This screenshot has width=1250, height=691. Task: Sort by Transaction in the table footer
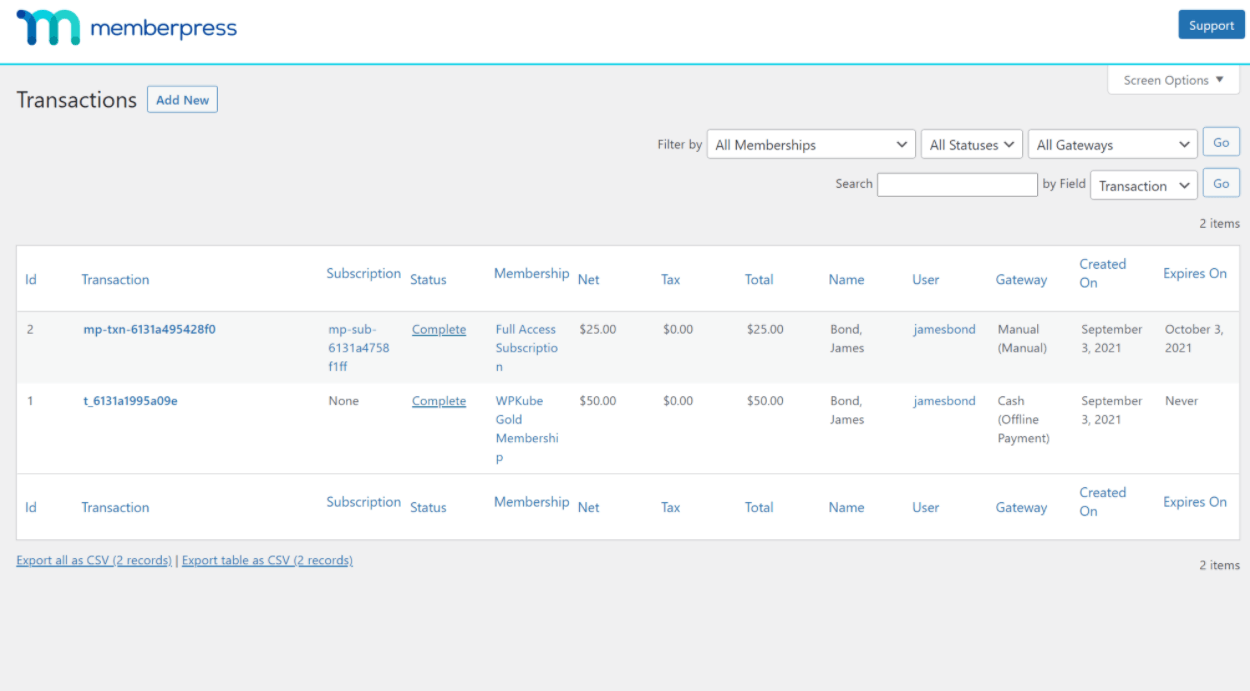pyautogui.click(x=115, y=508)
